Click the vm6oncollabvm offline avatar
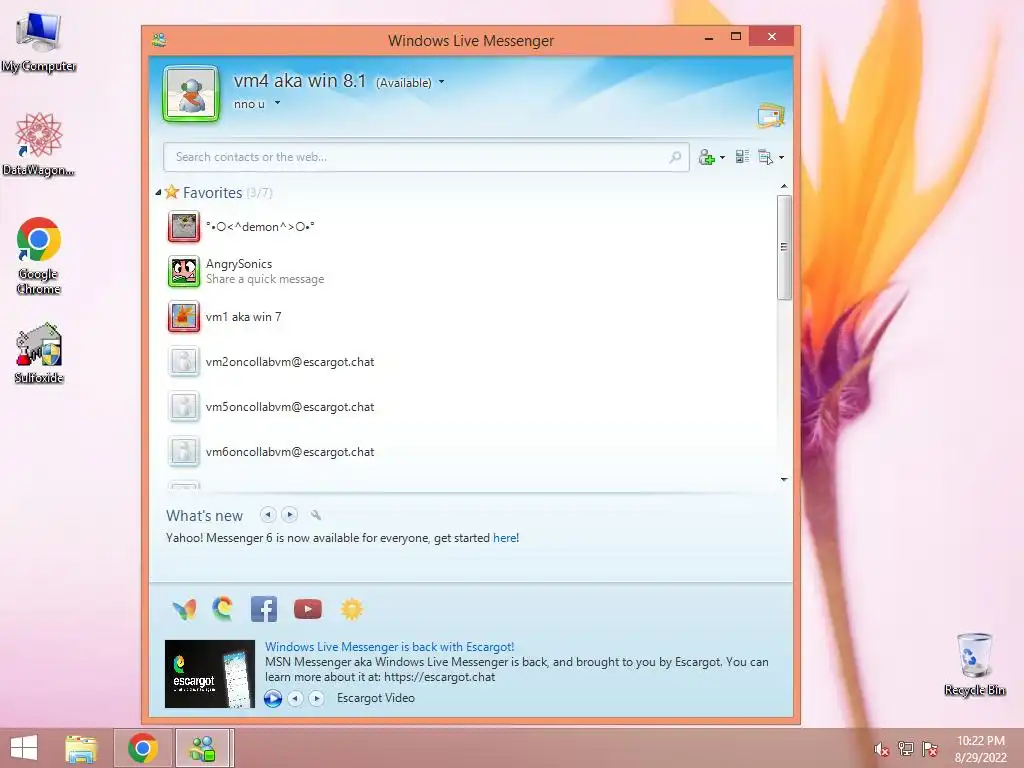This screenshot has height=768, width=1024. 184,452
